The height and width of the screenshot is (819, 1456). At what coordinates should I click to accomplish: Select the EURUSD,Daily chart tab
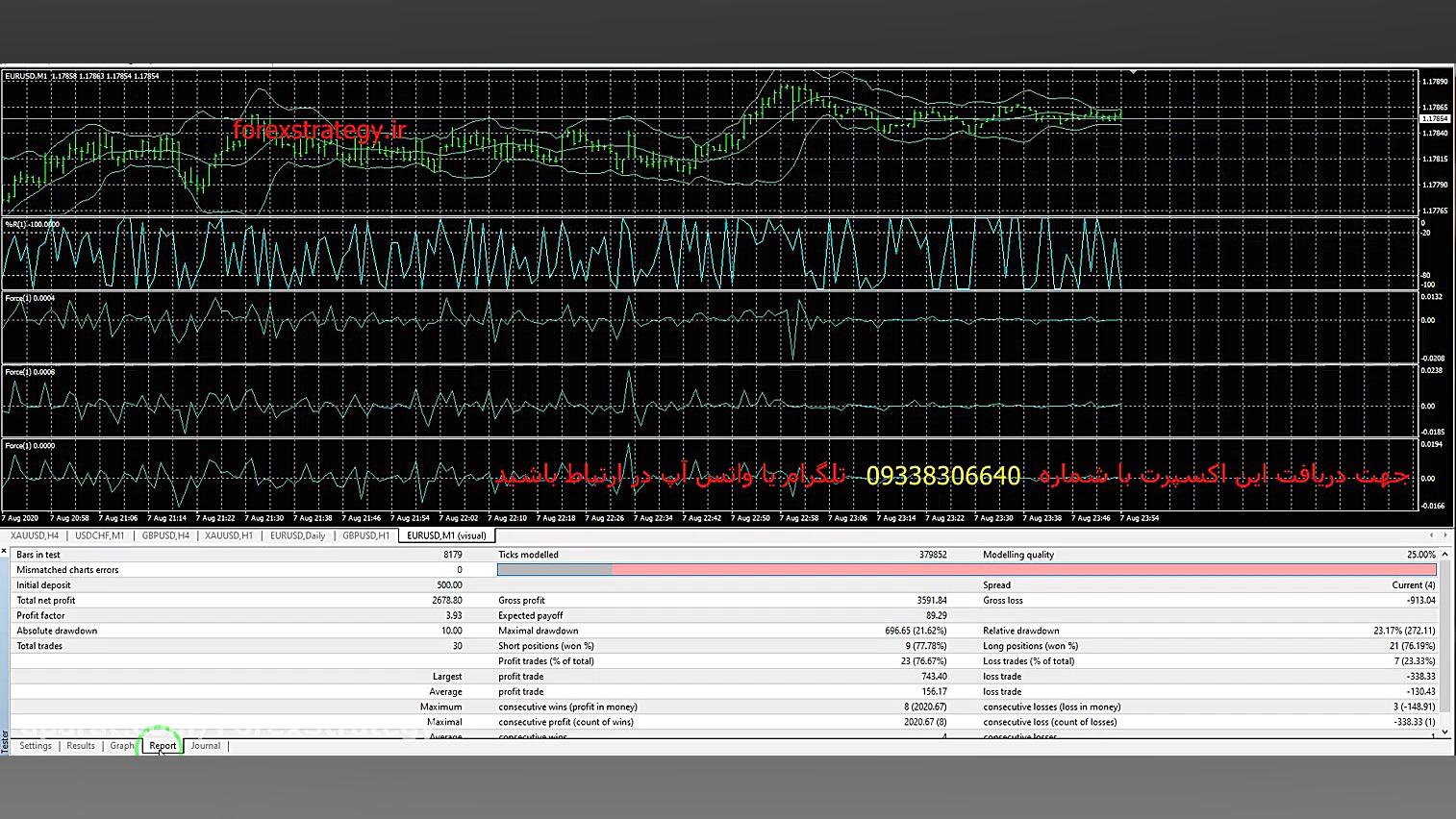(297, 535)
